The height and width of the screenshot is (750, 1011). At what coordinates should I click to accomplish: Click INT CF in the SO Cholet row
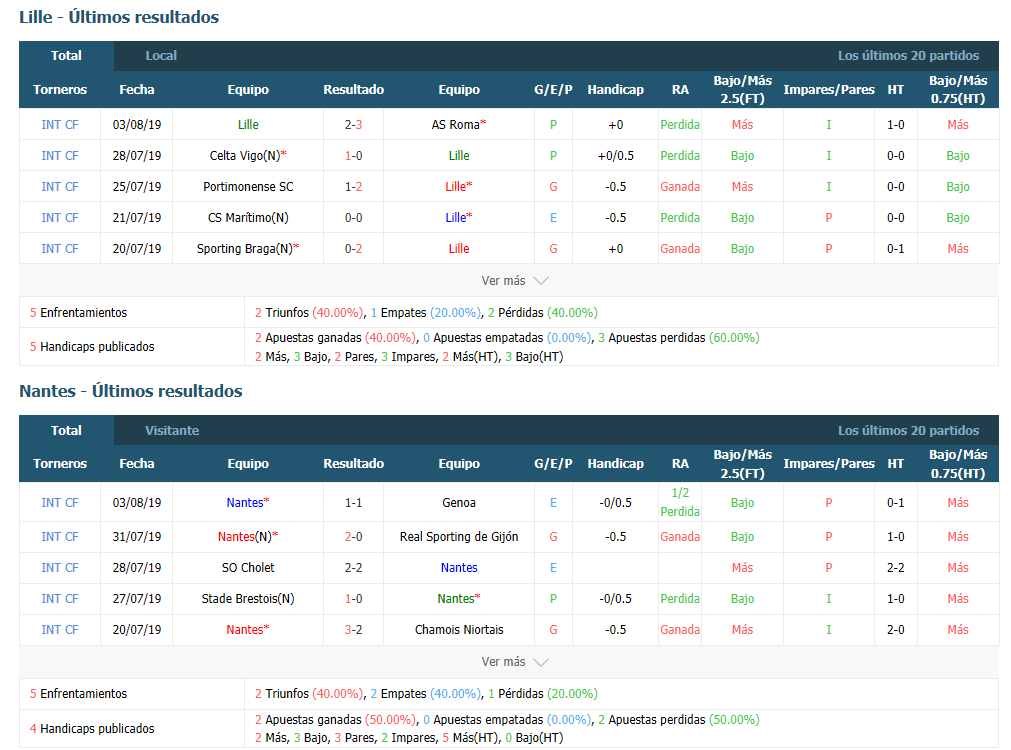(x=60, y=567)
